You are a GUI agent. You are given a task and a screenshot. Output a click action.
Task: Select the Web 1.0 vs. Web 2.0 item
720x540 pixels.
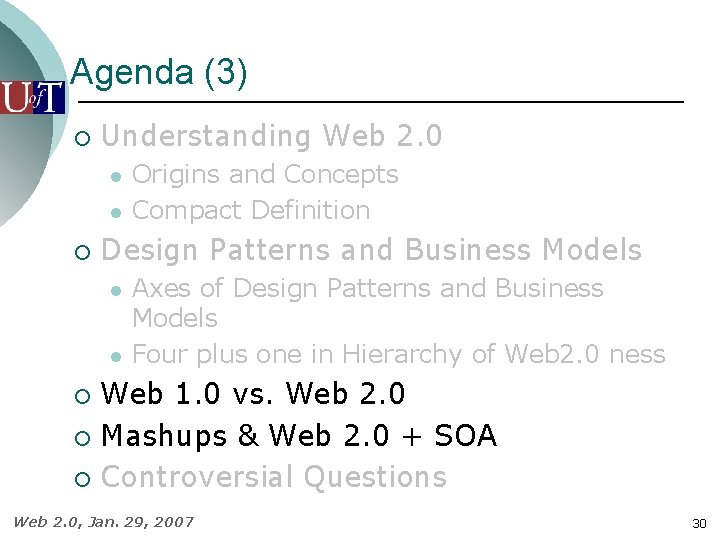(x=253, y=394)
